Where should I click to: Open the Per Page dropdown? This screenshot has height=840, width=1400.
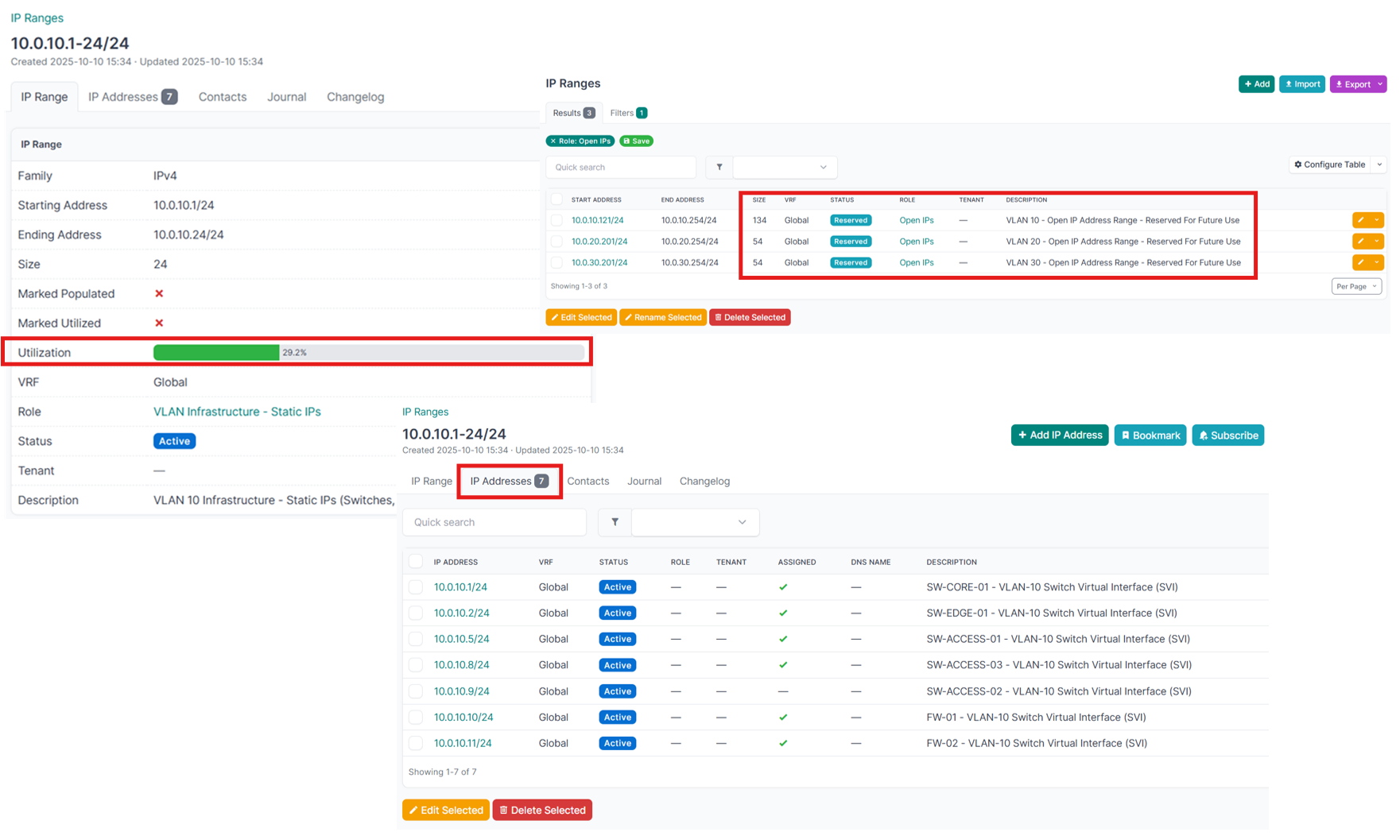pyautogui.click(x=1356, y=286)
